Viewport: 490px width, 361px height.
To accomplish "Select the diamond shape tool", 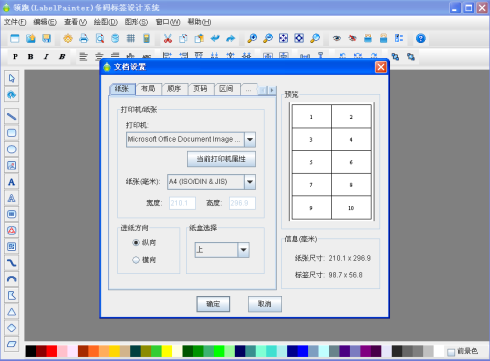I will pos(12,328).
